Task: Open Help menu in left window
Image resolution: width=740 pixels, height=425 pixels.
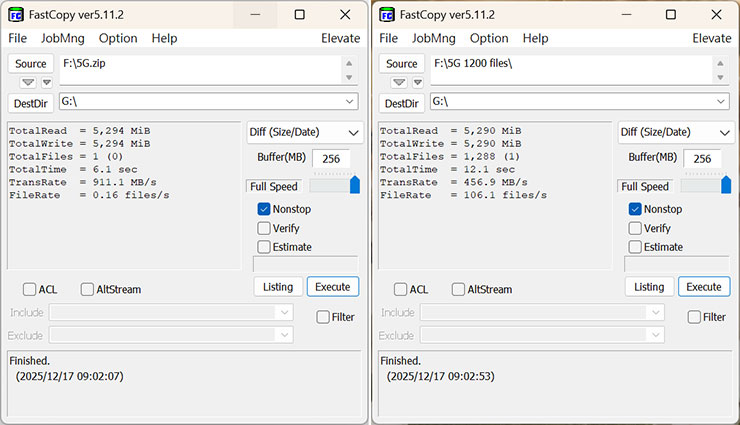Action: point(164,38)
